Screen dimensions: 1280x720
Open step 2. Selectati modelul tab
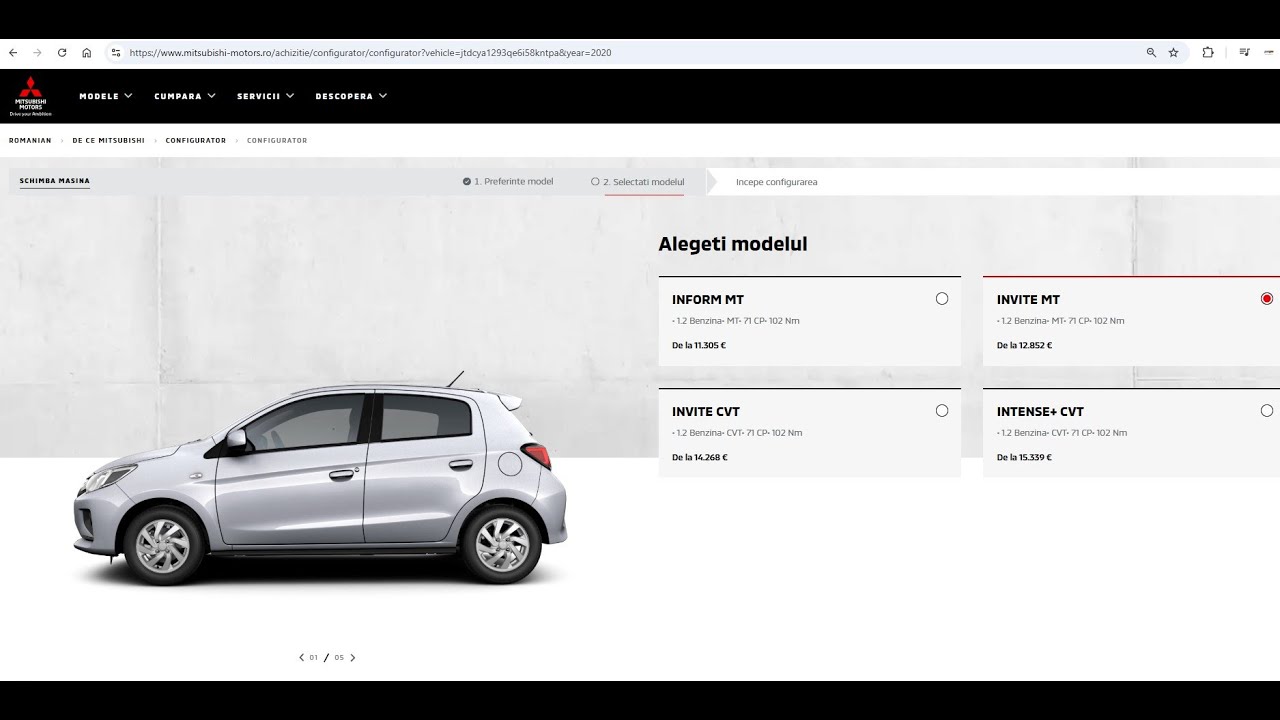(x=638, y=182)
